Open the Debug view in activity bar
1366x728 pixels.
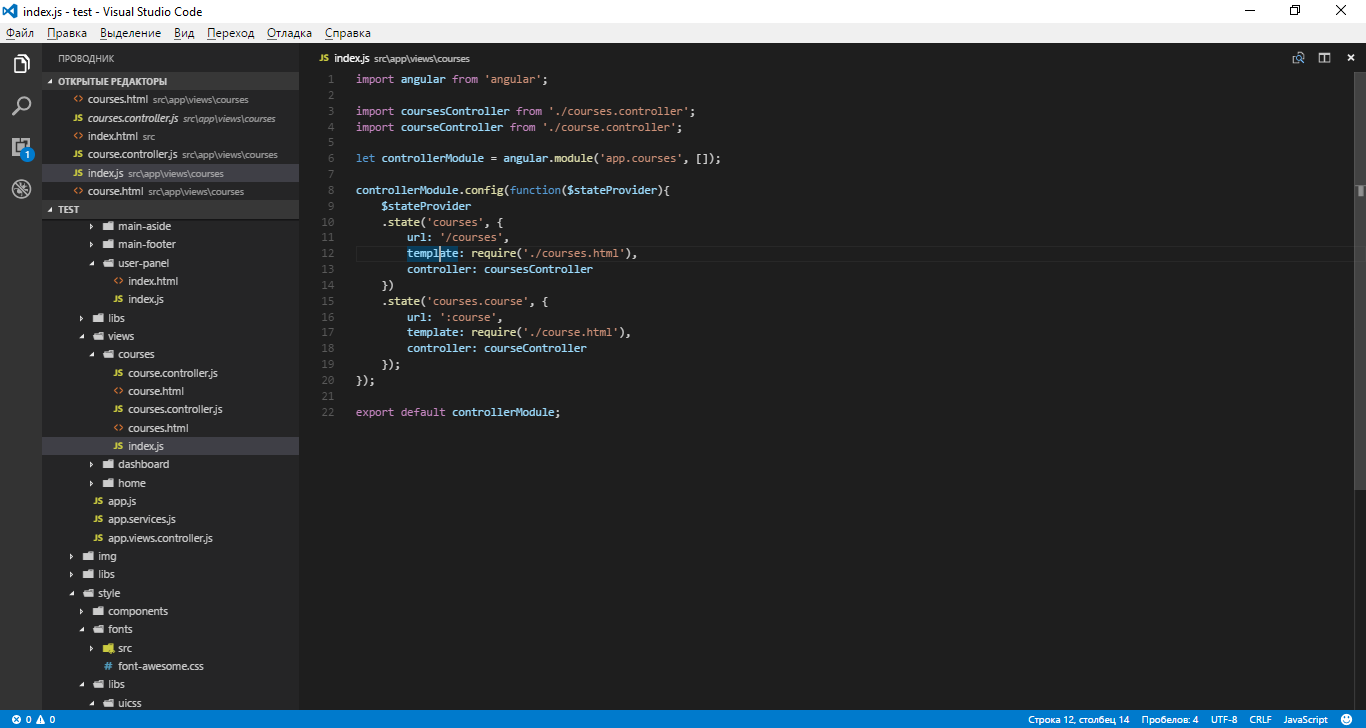pos(21,189)
